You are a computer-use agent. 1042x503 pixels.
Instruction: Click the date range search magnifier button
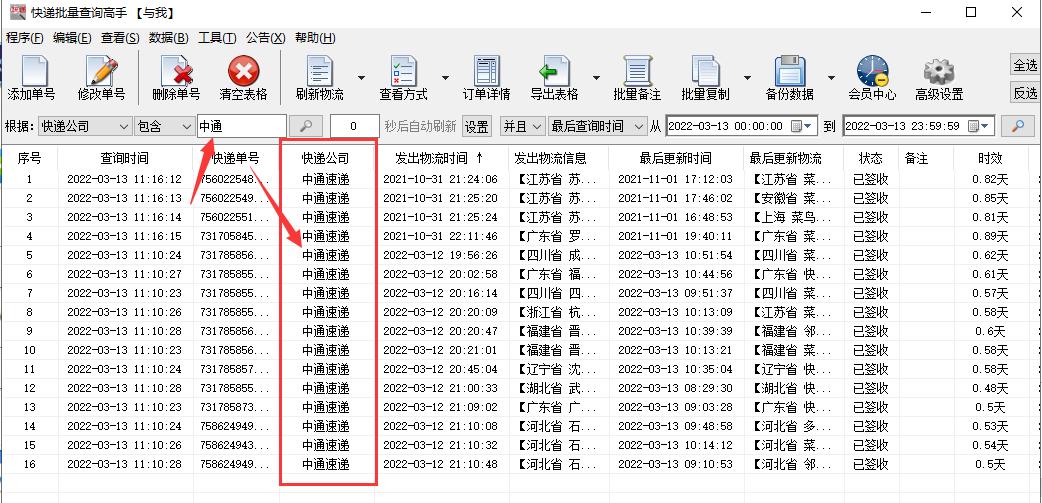(x=1017, y=126)
